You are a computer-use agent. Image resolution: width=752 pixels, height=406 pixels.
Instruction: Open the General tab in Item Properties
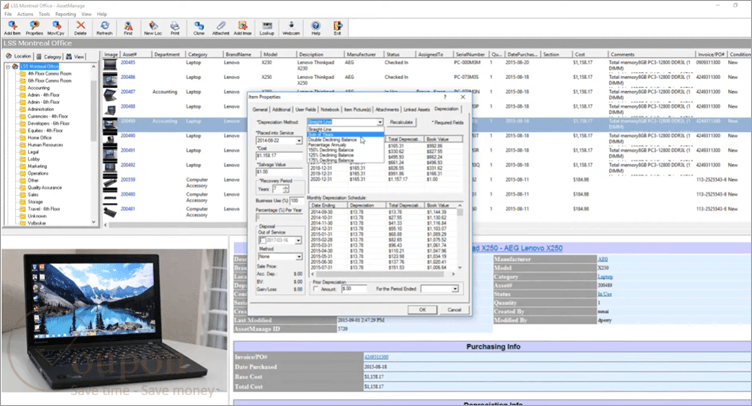(x=260, y=109)
